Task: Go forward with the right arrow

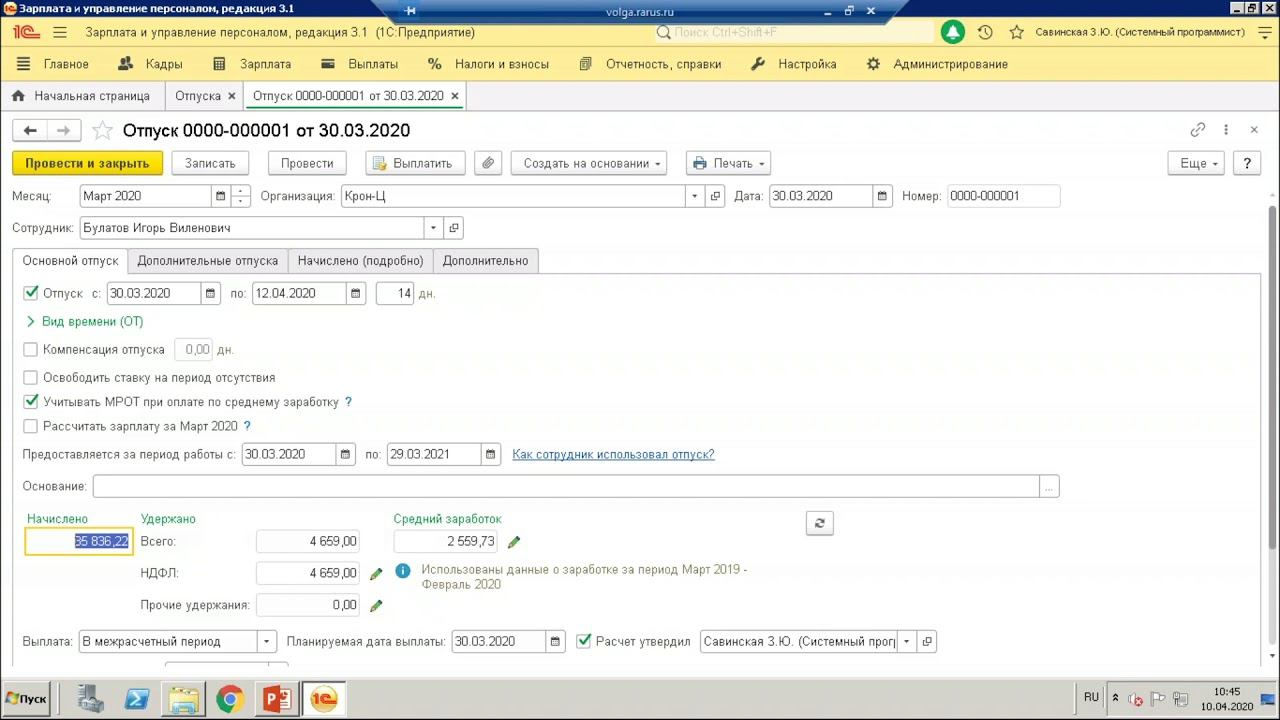Action: 63,130
